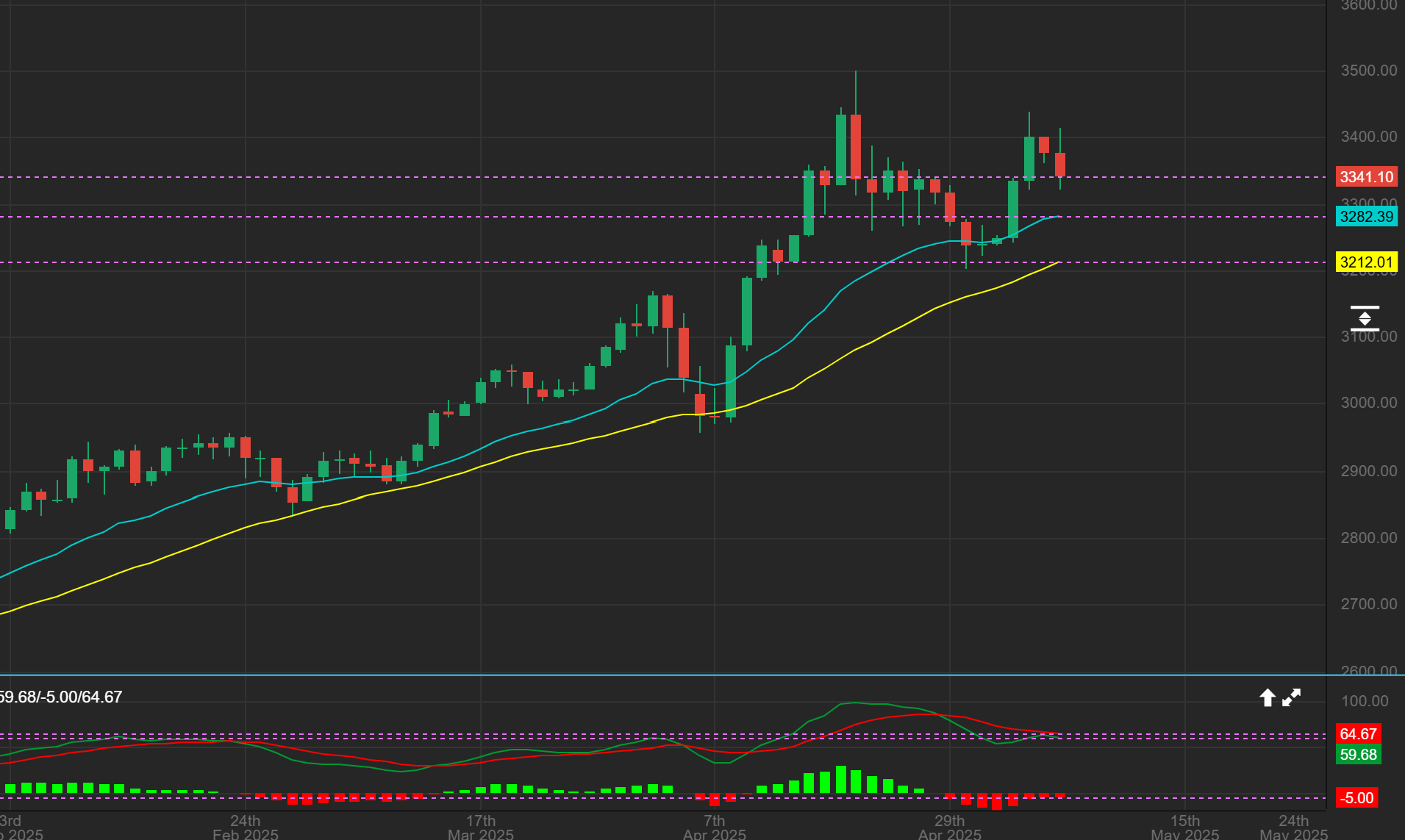Click the indicator panel move-up arrow
The height and width of the screenshot is (840, 1405).
click(x=1268, y=697)
